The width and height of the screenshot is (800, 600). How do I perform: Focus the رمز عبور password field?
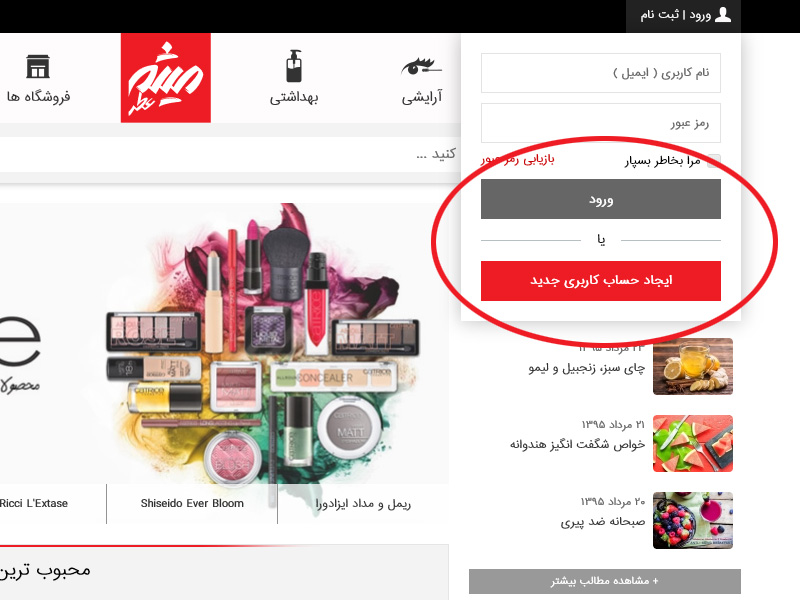601,123
